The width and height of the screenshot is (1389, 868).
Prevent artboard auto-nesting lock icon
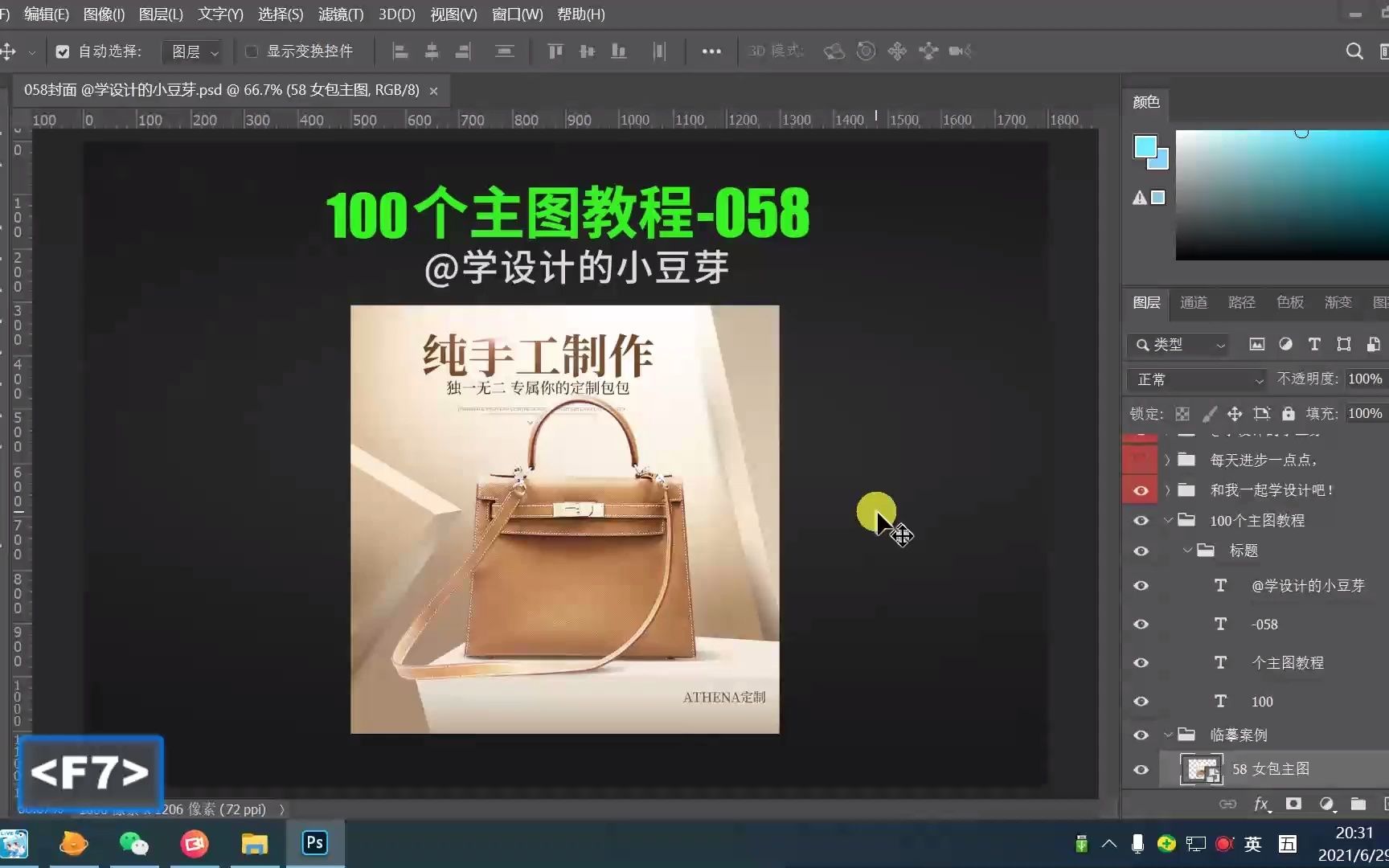(x=1261, y=414)
